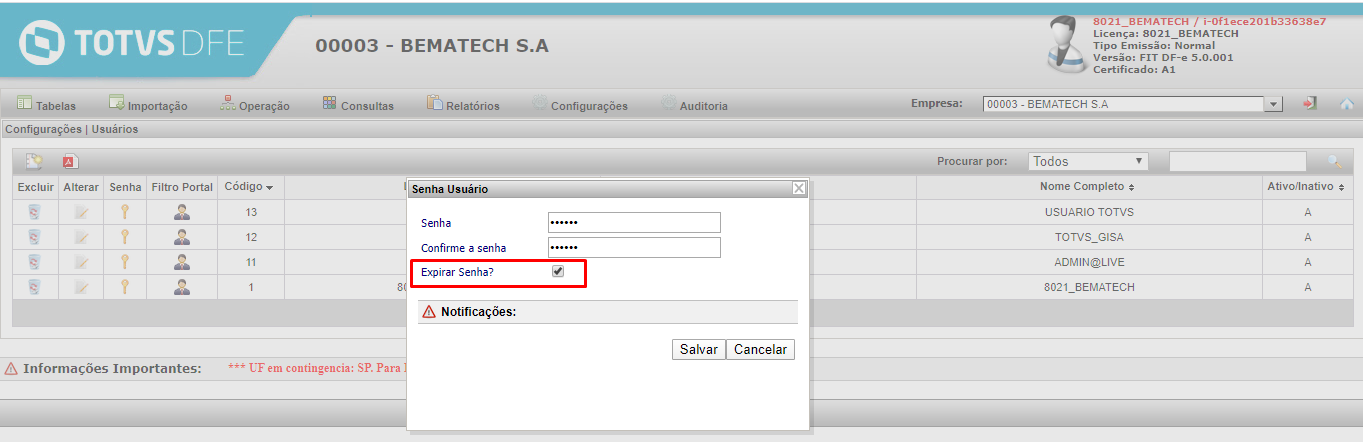Sort by Nome Completo column
The width and height of the screenshot is (1363, 442).
pos(1088,187)
